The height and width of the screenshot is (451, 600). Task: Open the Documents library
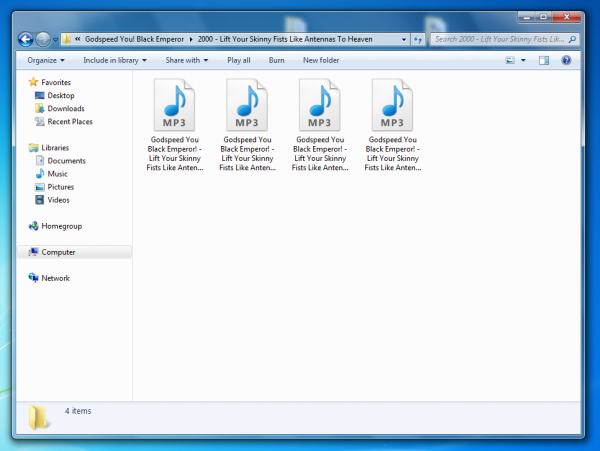[67, 161]
